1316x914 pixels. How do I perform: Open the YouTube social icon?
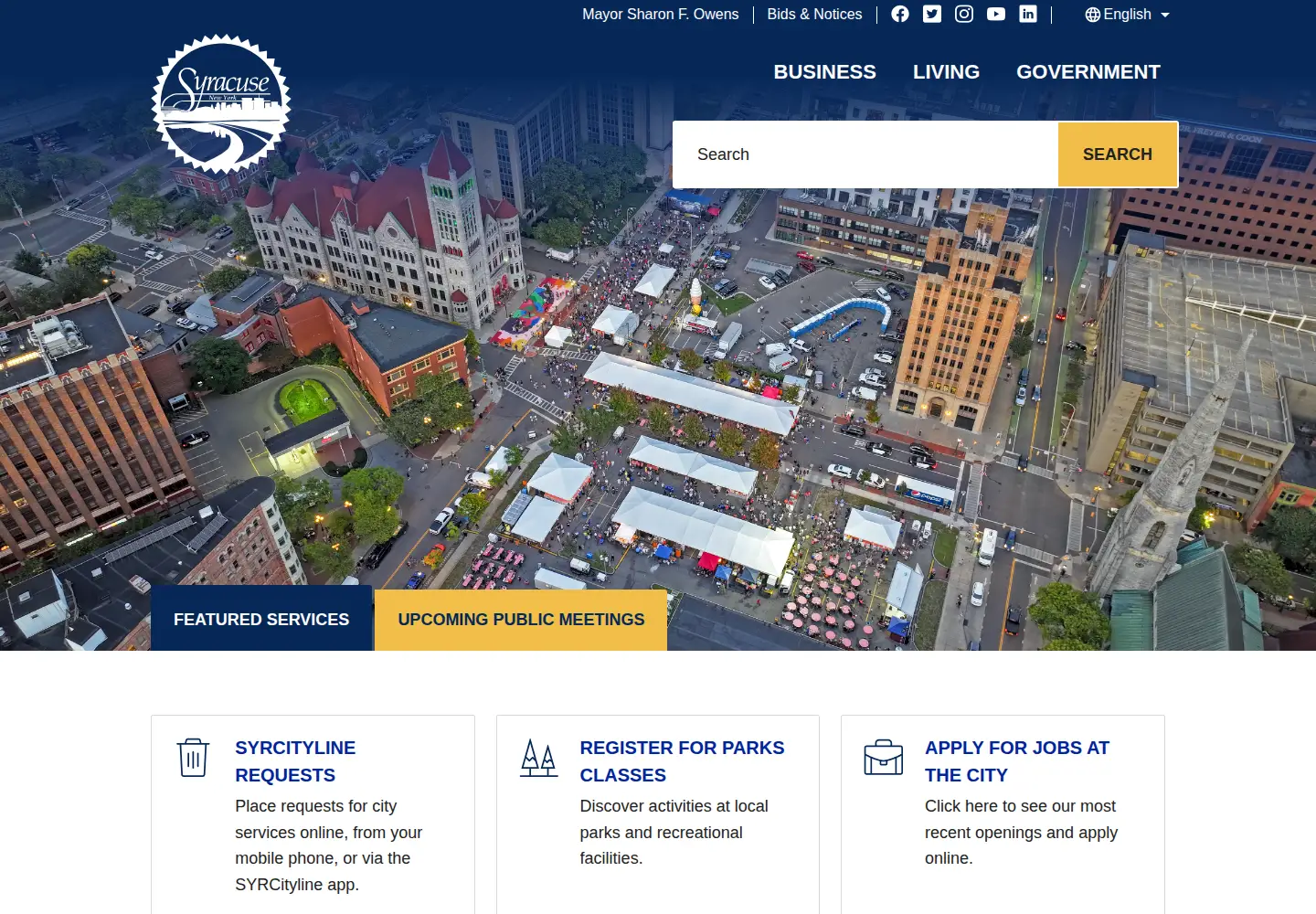click(996, 14)
